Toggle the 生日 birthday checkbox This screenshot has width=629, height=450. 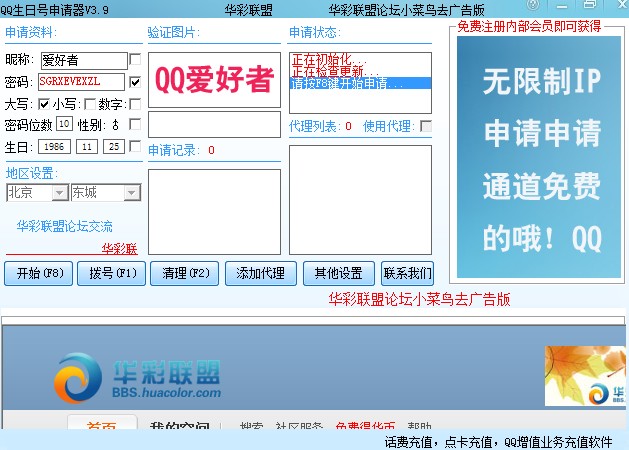(x=136, y=146)
